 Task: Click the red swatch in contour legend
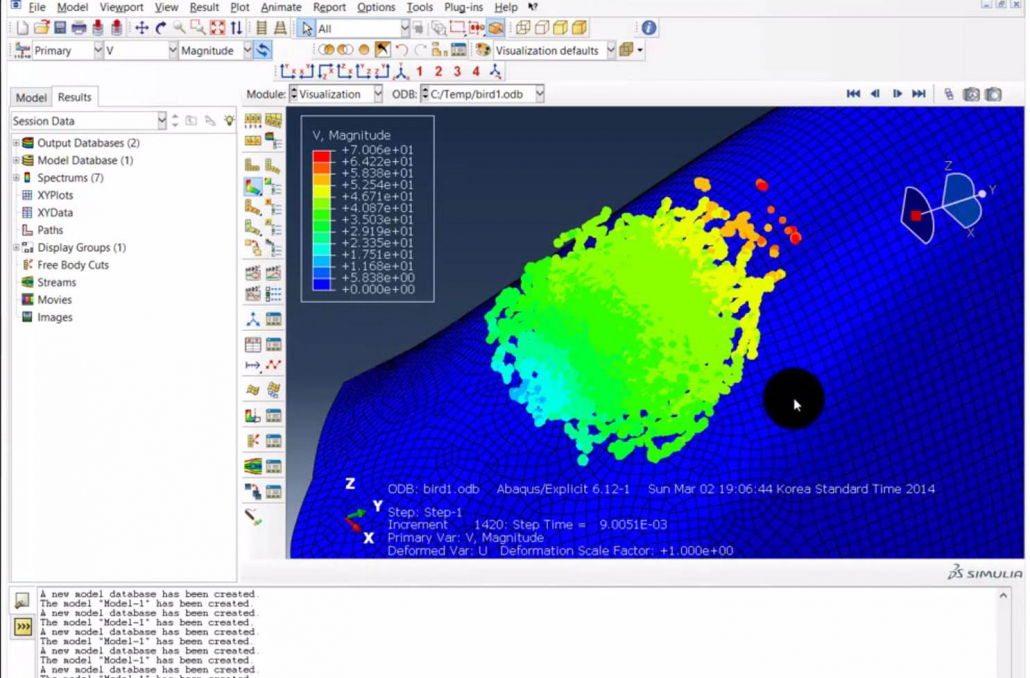coord(321,154)
